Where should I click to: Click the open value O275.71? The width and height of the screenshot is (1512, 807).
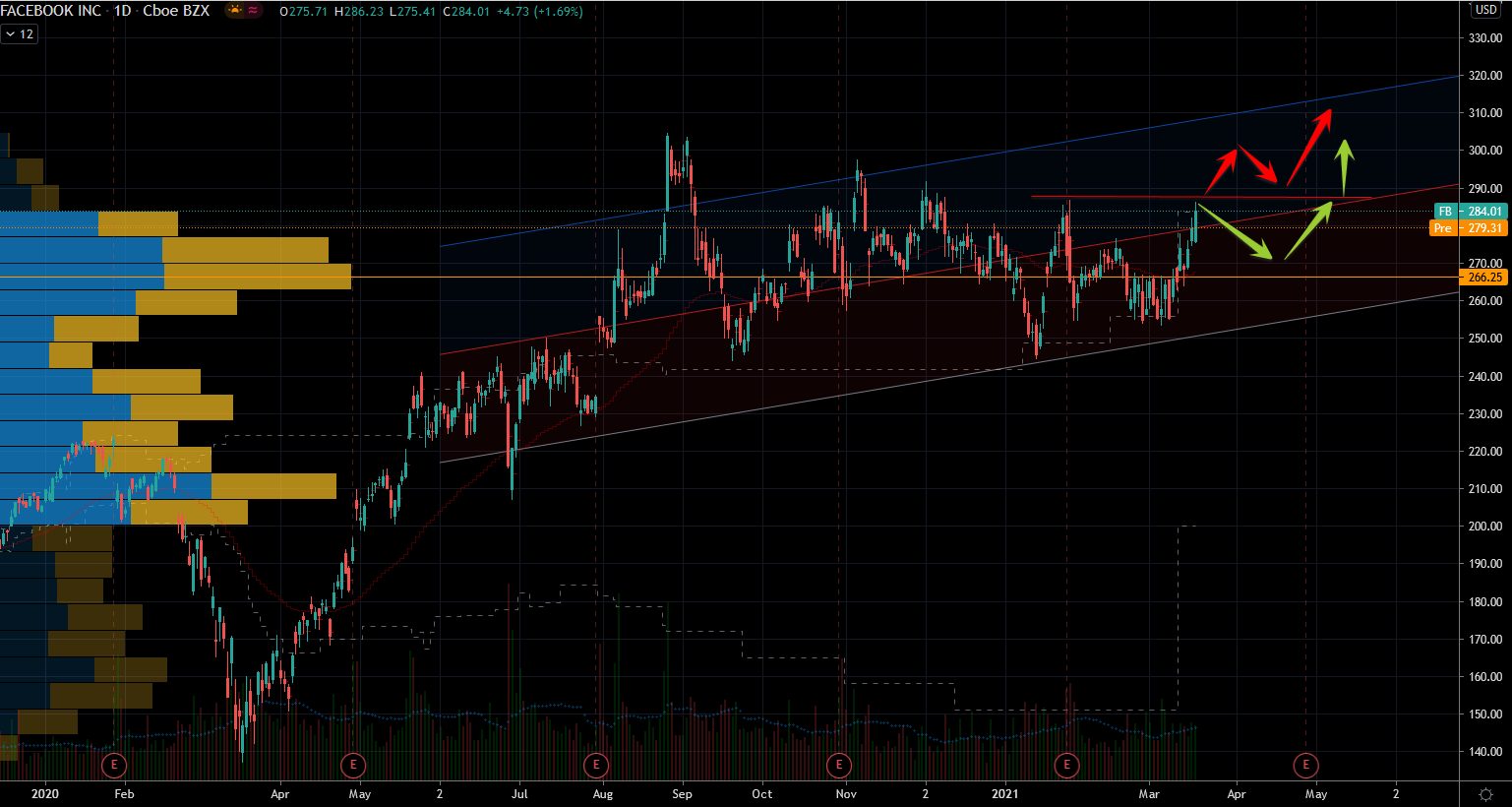coord(305,12)
